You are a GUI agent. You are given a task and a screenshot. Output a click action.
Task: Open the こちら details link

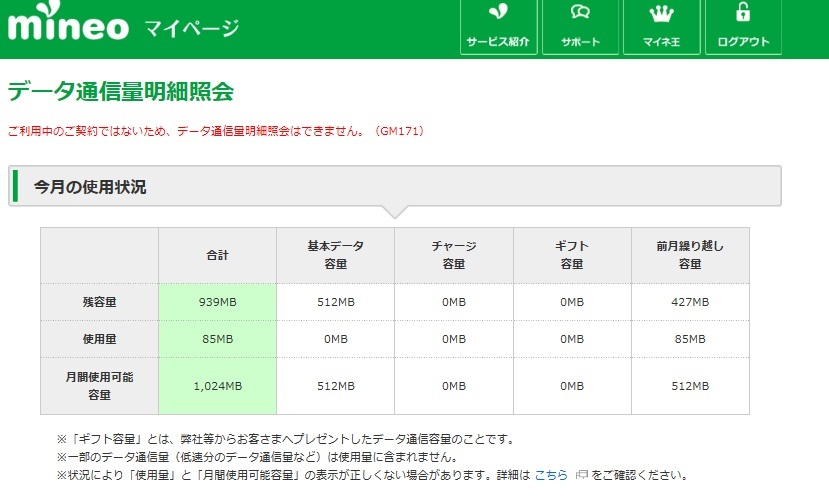click(551, 475)
